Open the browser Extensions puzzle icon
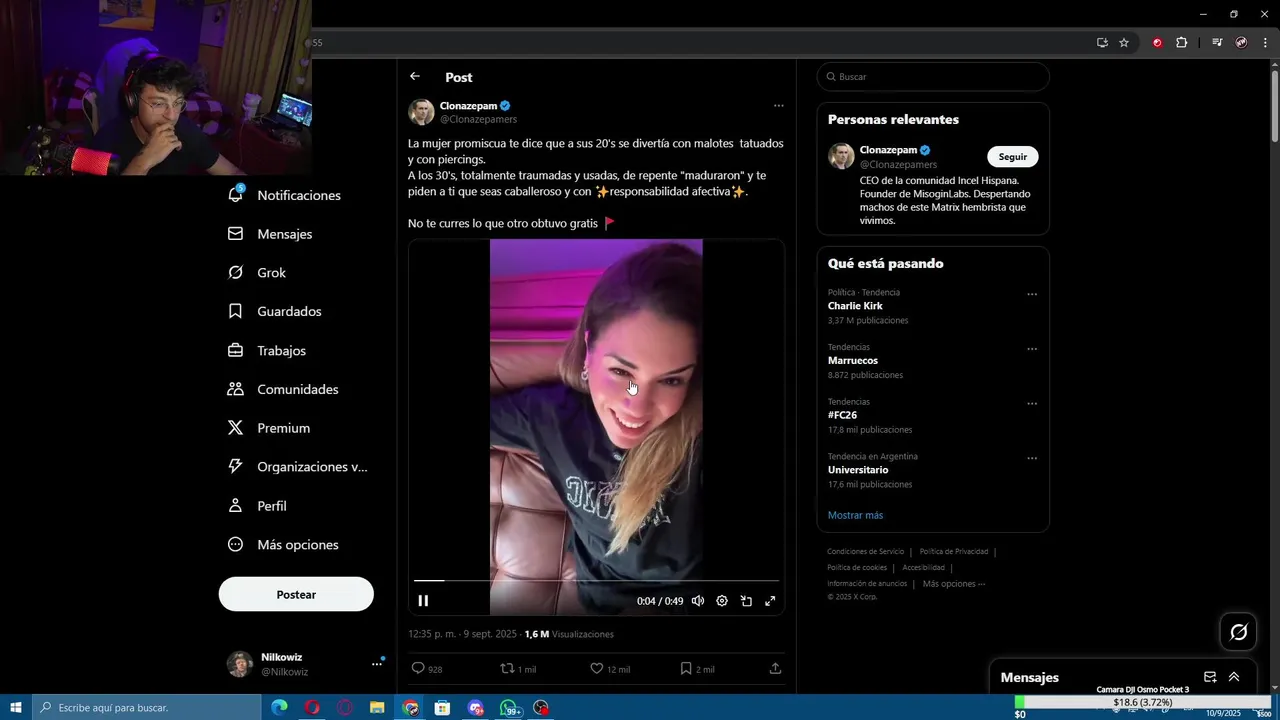Viewport: 1280px width, 720px height. click(x=1181, y=42)
